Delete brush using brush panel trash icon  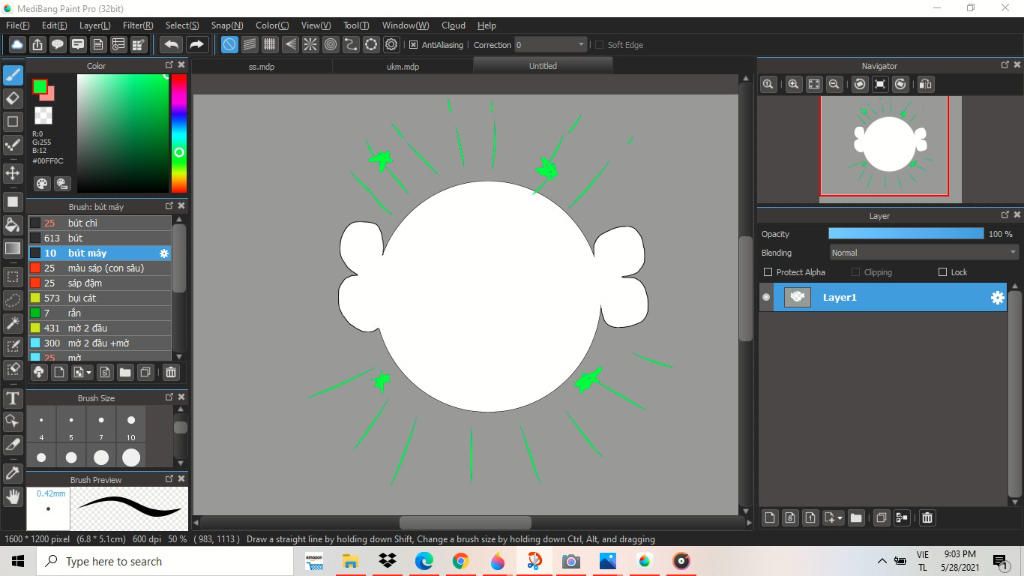(x=170, y=372)
